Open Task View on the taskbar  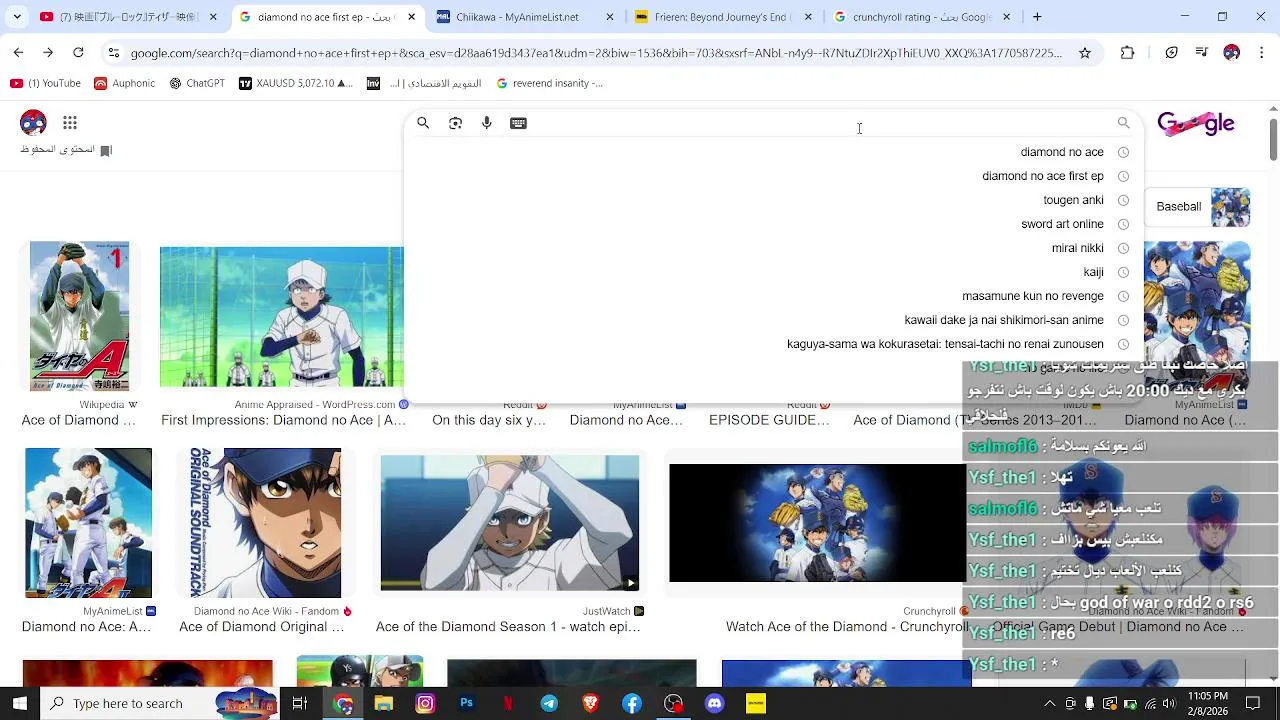299,704
